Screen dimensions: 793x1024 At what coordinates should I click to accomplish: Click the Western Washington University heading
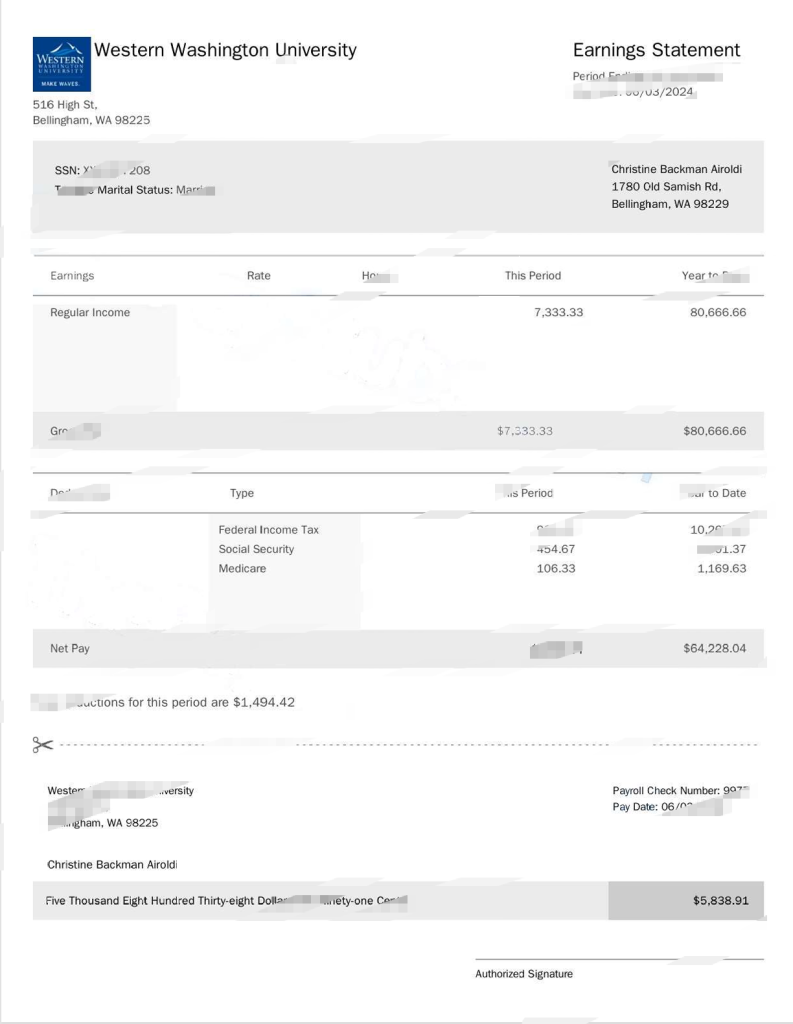click(x=225, y=50)
